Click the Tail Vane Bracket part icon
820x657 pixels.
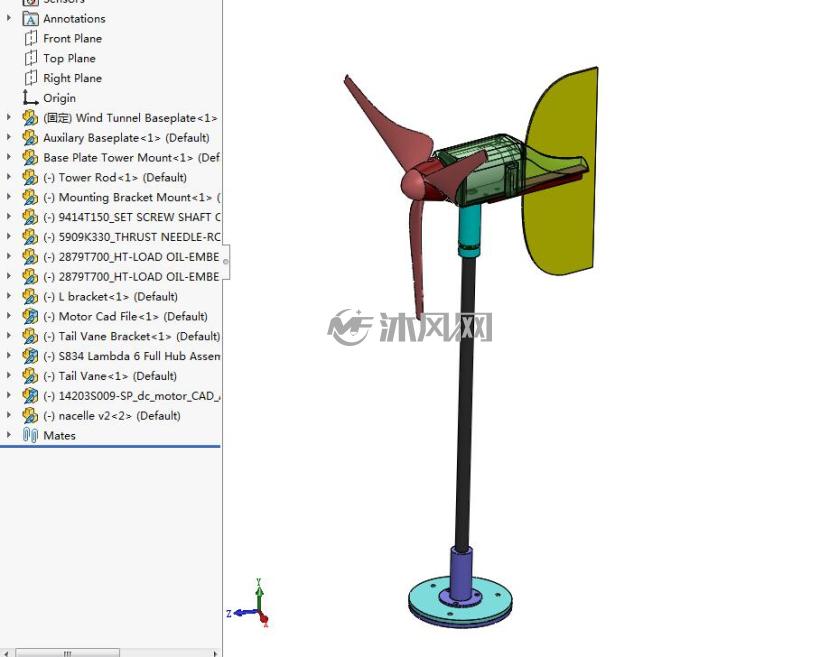point(30,337)
